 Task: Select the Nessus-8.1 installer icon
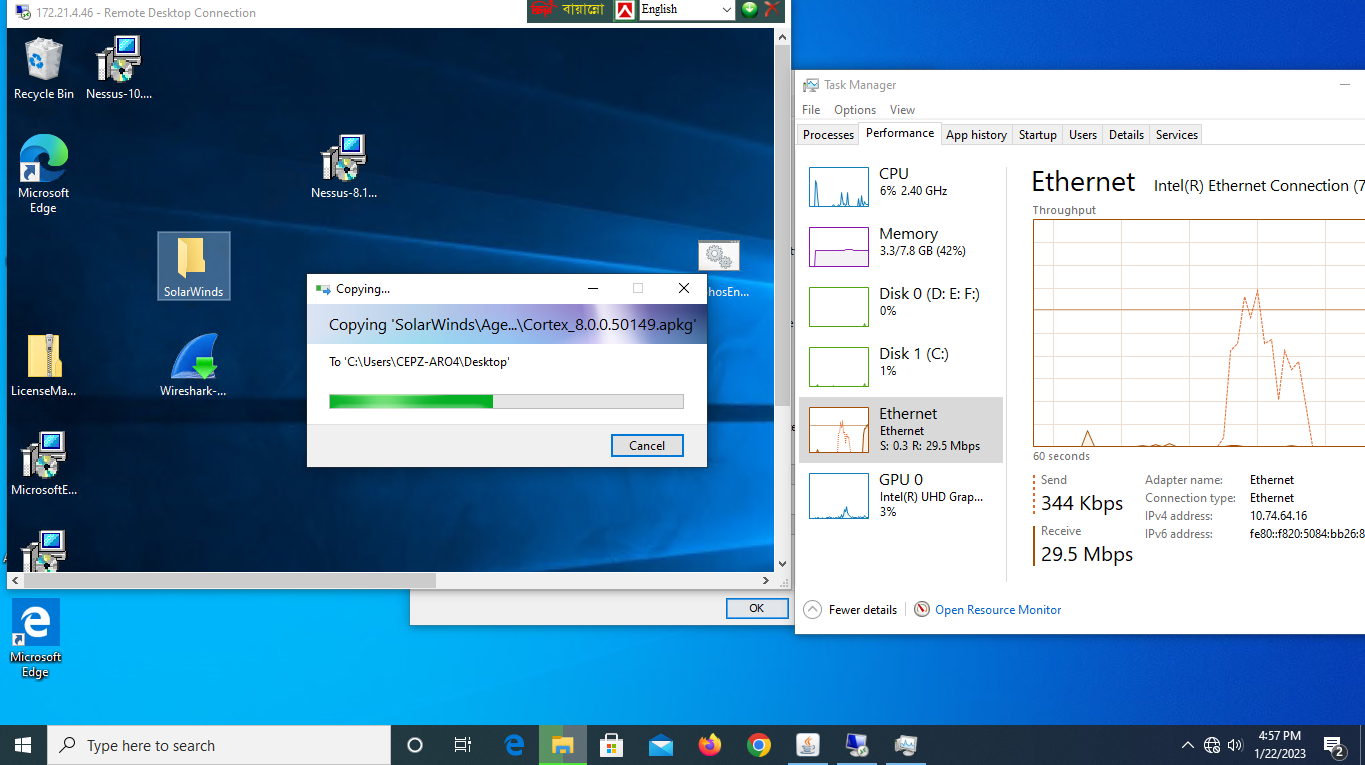[343, 167]
